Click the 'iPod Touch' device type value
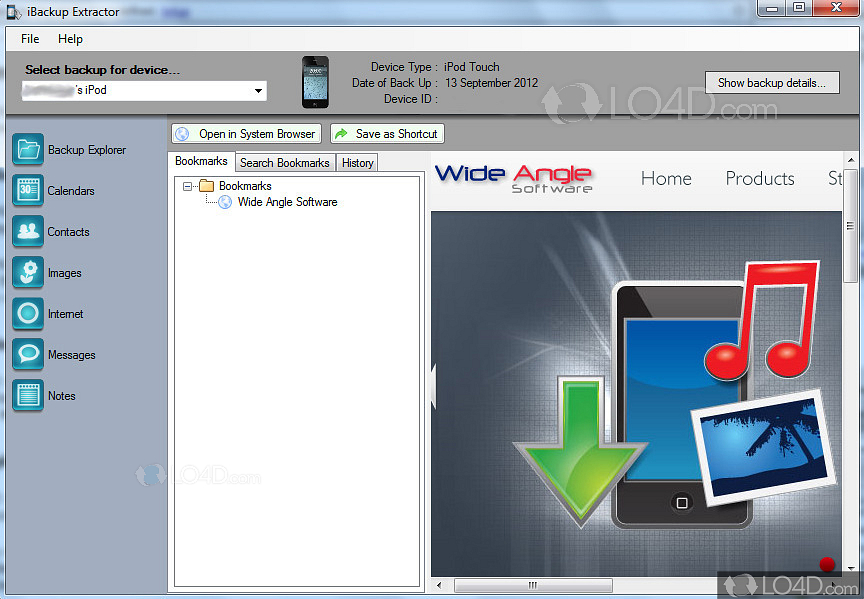Image resolution: width=864 pixels, height=599 pixels. coord(472,67)
